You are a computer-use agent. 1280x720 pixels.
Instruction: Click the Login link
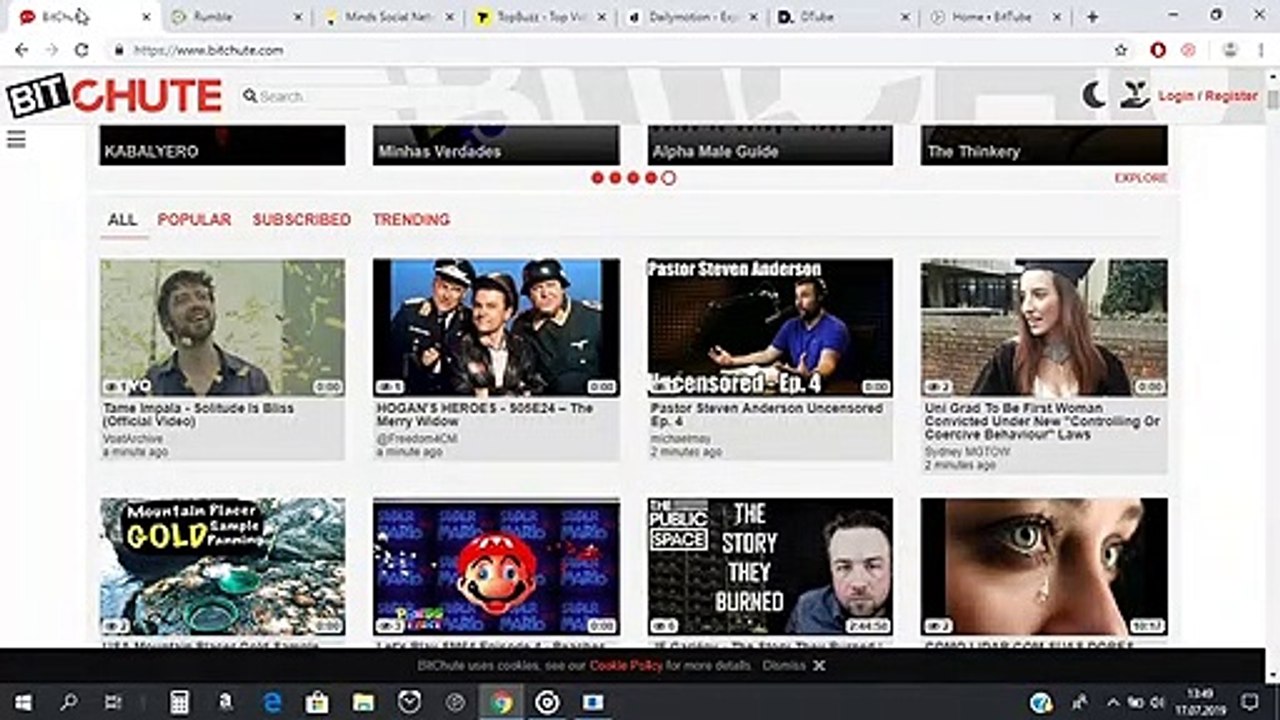[1176, 96]
